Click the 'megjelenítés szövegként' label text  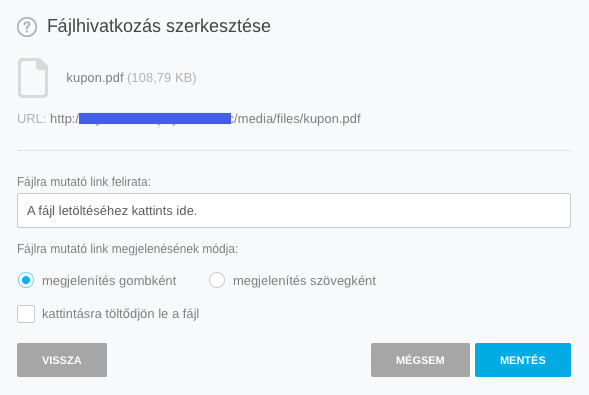pyautogui.click(x=304, y=281)
